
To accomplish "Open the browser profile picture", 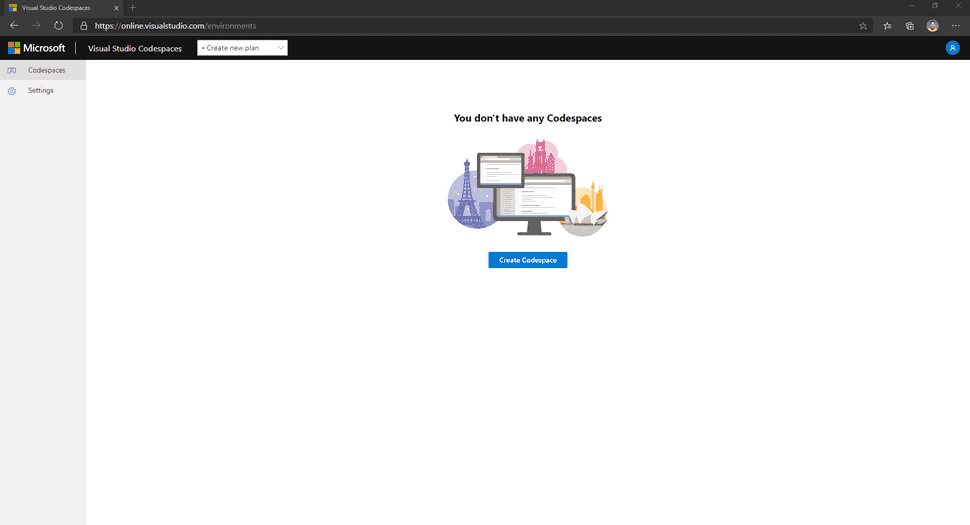I will 932,26.
